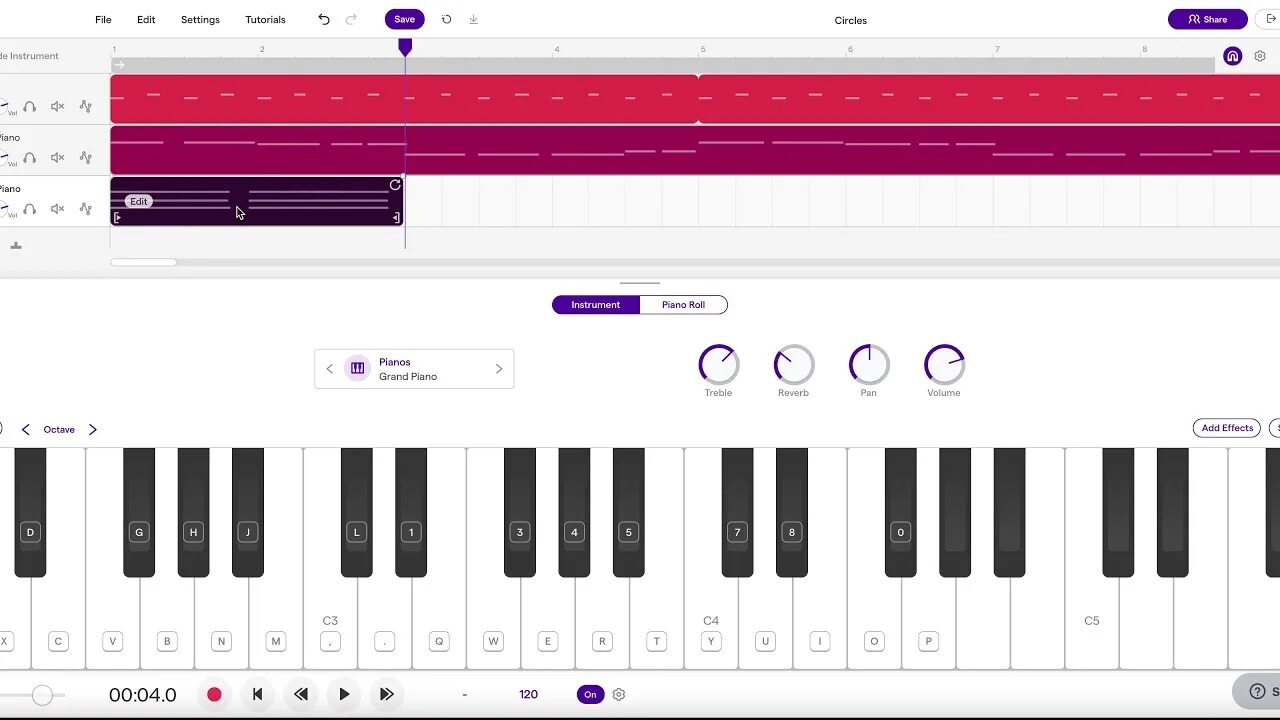Image resolution: width=1280 pixels, height=720 pixels.
Task: Mute the magenta Piano track
Action: pyautogui.click(x=57, y=157)
